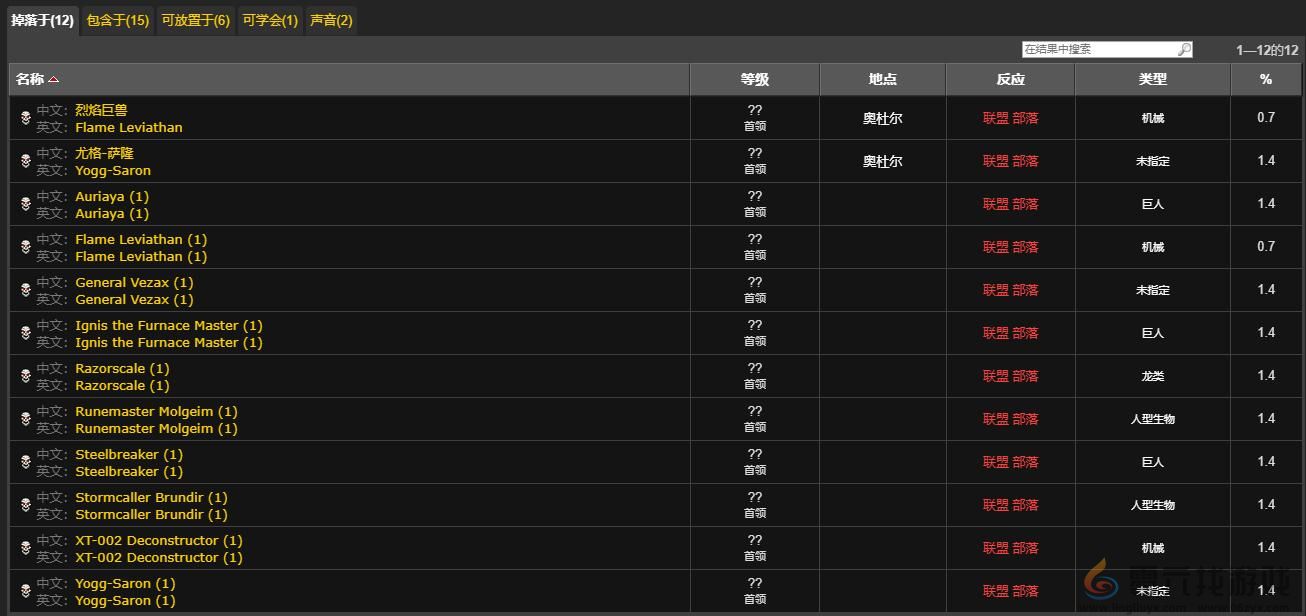Sort the list by the 等级 column header

coord(754,79)
